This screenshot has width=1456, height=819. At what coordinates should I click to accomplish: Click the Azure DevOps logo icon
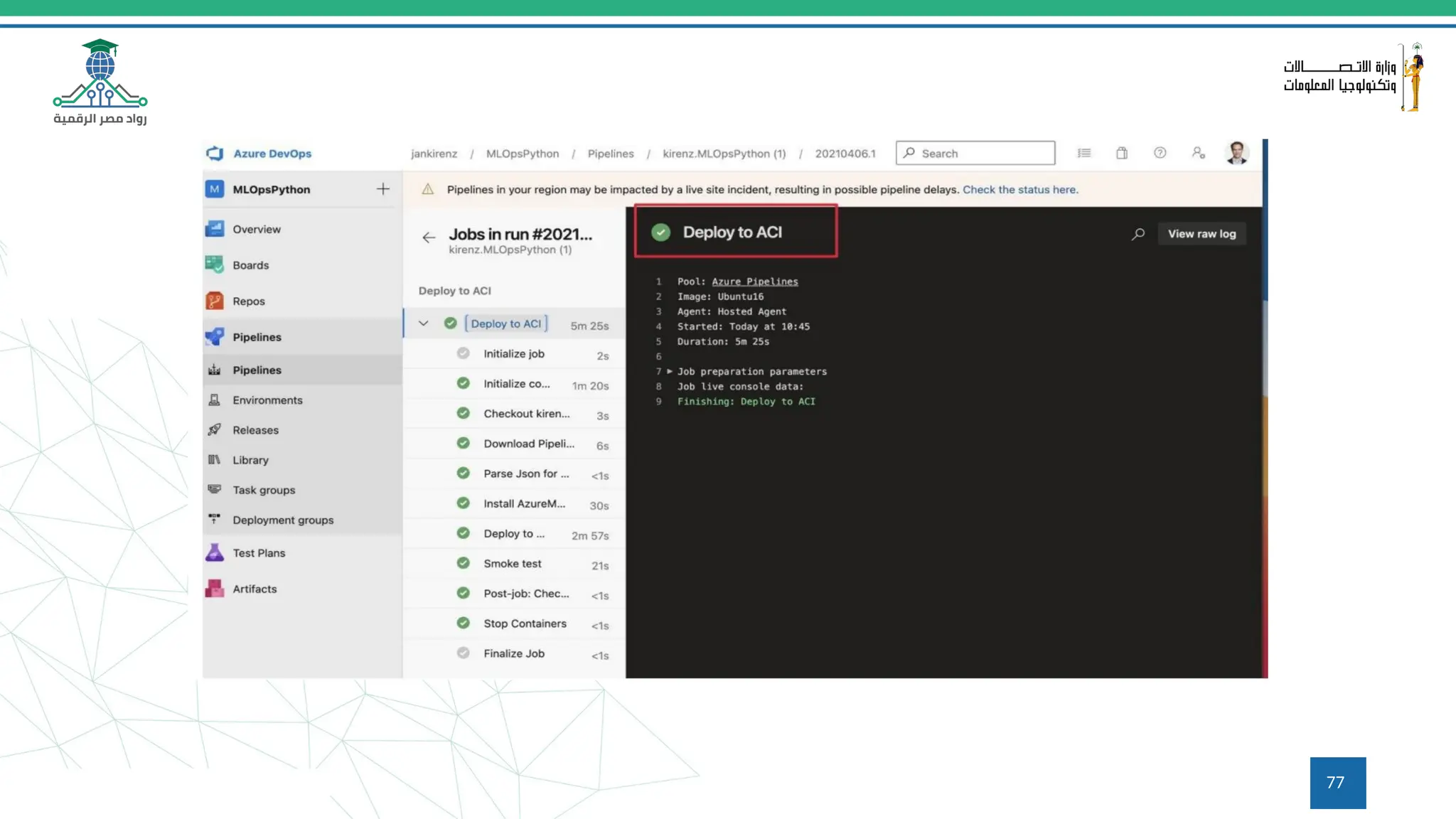pos(215,154)
